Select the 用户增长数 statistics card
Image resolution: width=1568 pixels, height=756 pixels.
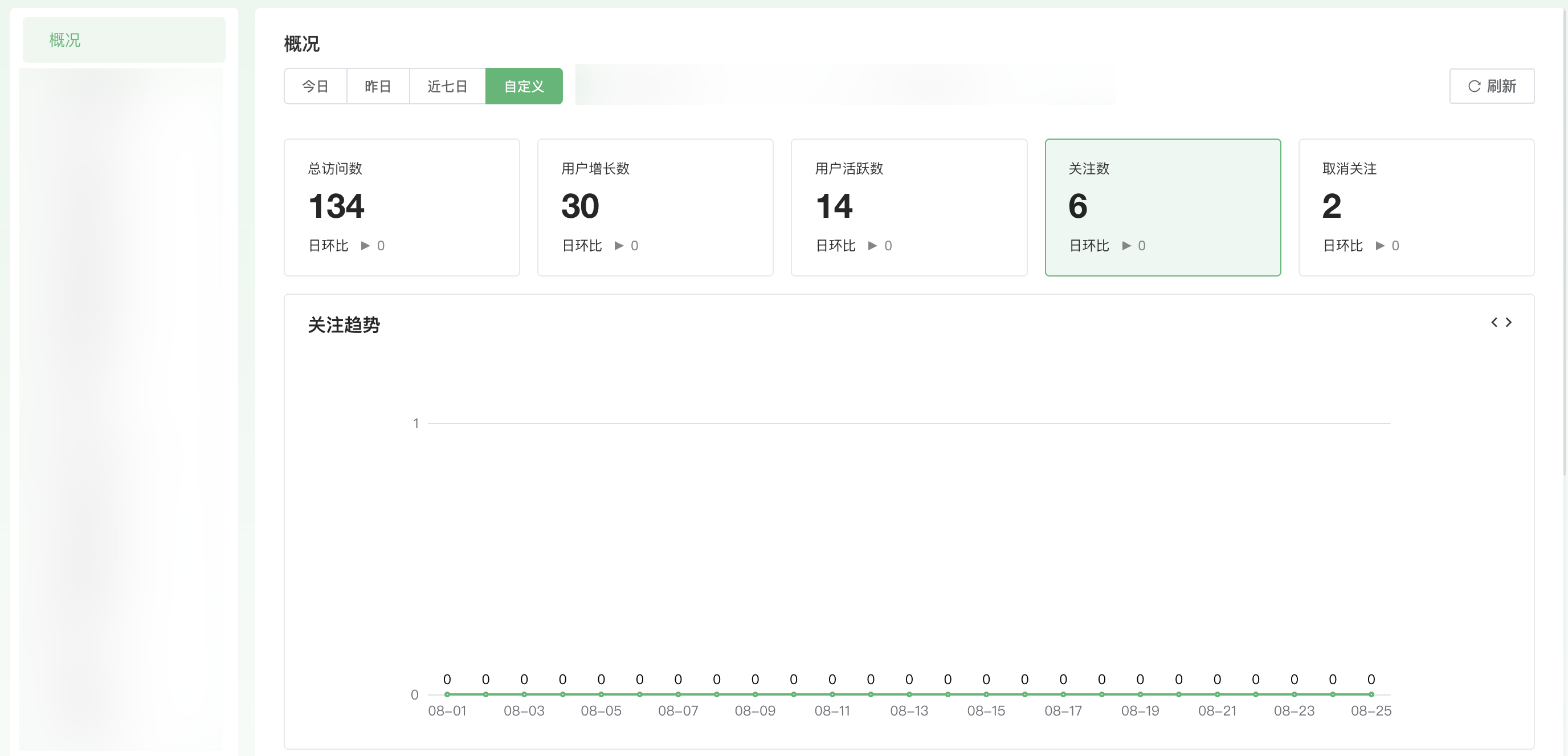(655, 207)
